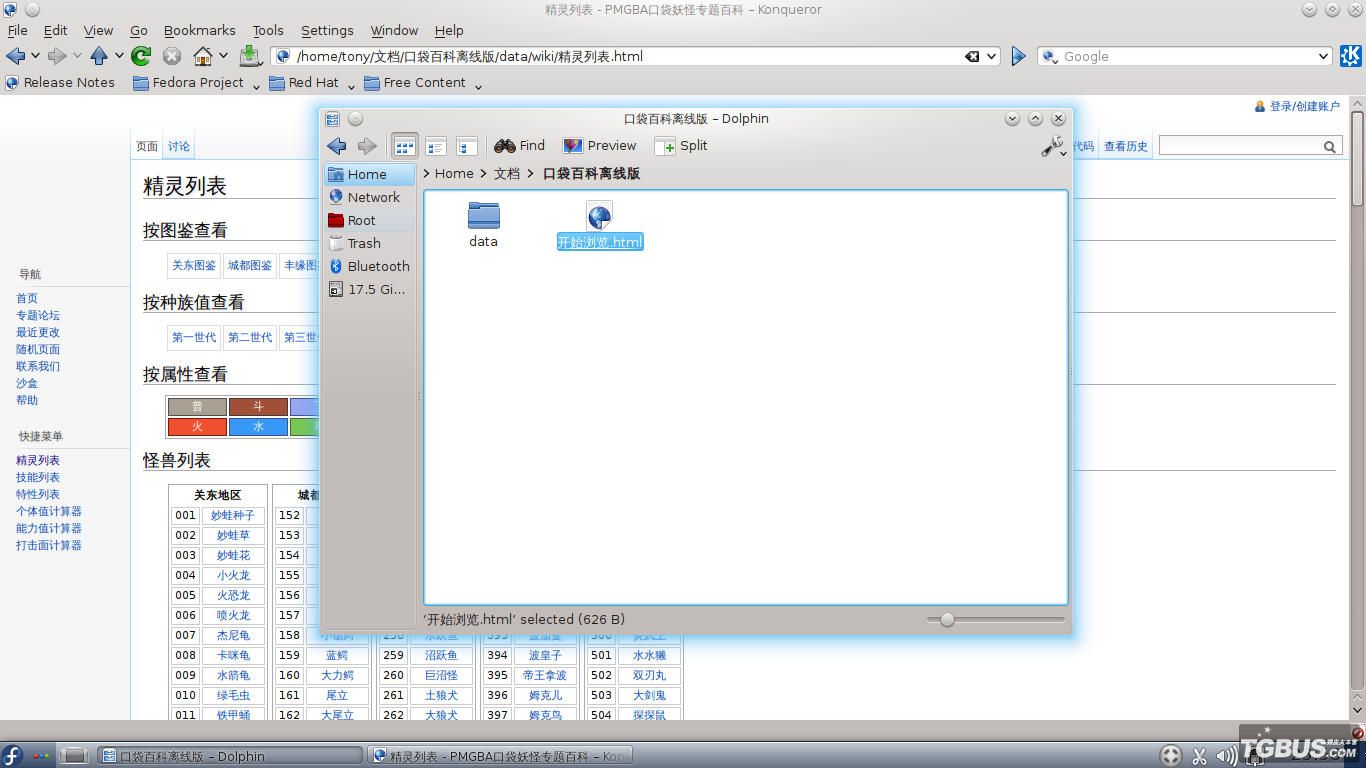Expand the location bar history dropdown
1366x768 pixels.
[x=992, y=56]
